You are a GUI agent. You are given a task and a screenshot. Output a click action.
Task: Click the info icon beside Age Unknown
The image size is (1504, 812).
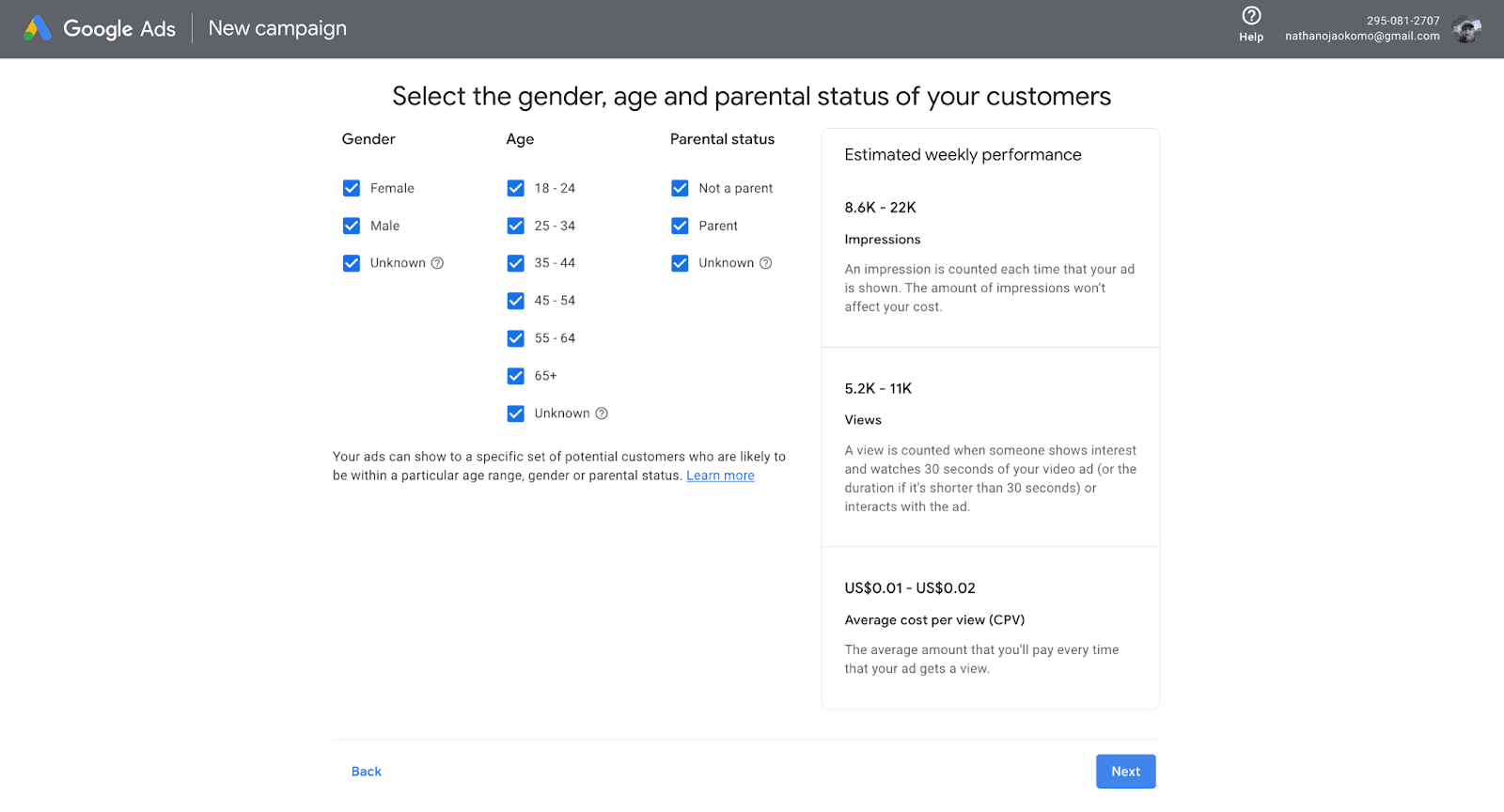(602, 414)
